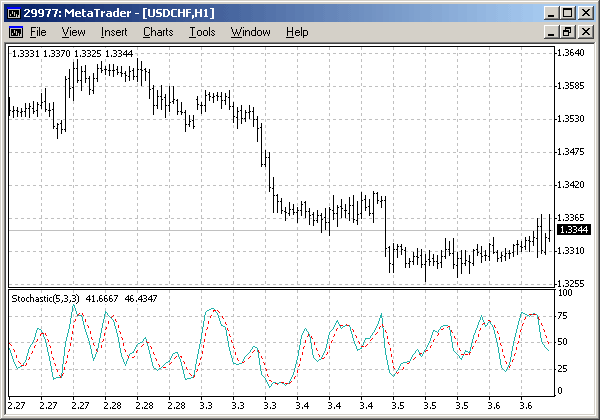Click the 1.3365 price scale label
Viewport: 600px width, 420px height.
pyautogui.click(x=571, y=218)
